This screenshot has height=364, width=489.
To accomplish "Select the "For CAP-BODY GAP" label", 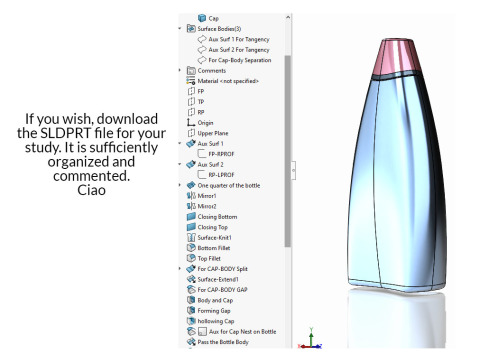I will coord(222,290).
